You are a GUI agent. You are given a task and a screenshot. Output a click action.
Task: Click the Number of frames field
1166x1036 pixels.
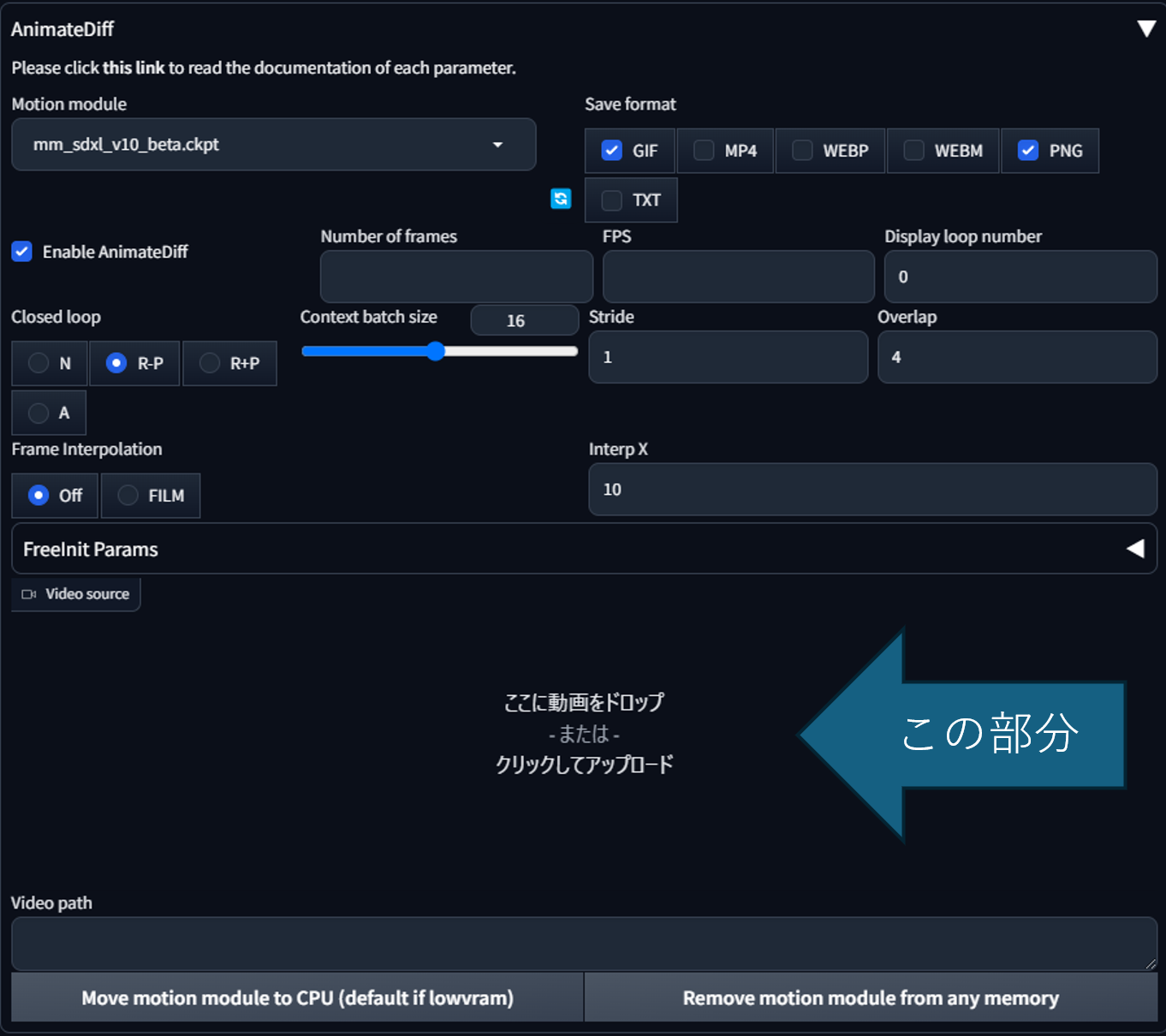click(456, 277)
